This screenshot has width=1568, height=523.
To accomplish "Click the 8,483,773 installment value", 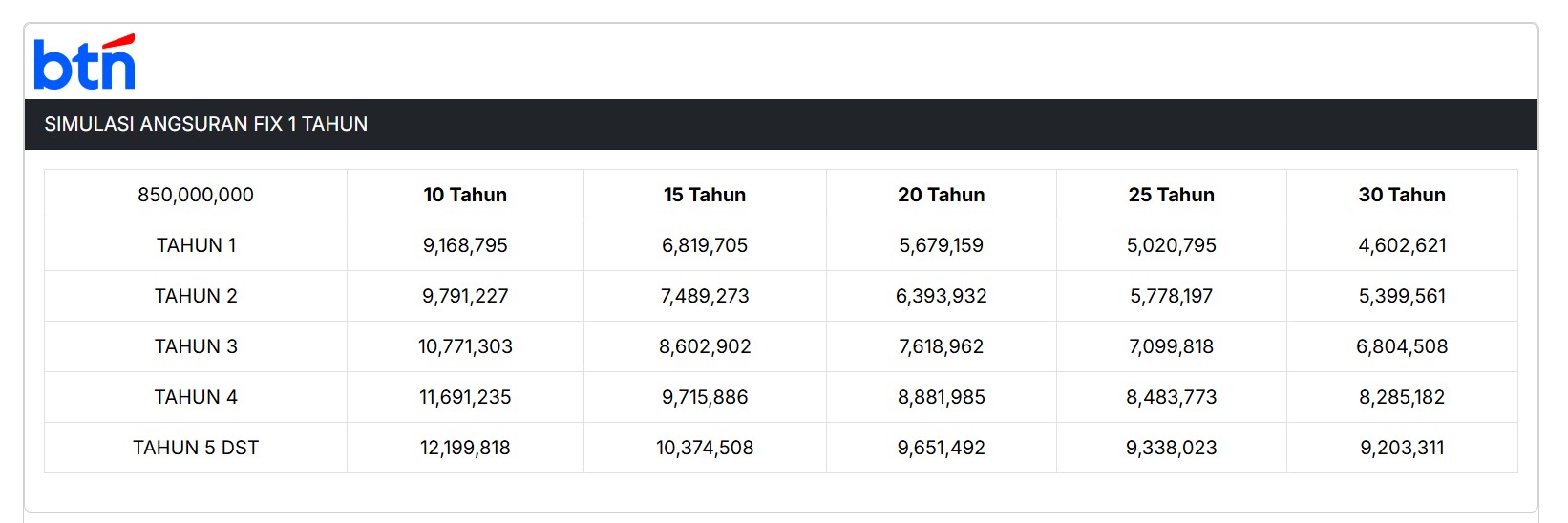I will tap(1171, 397).
